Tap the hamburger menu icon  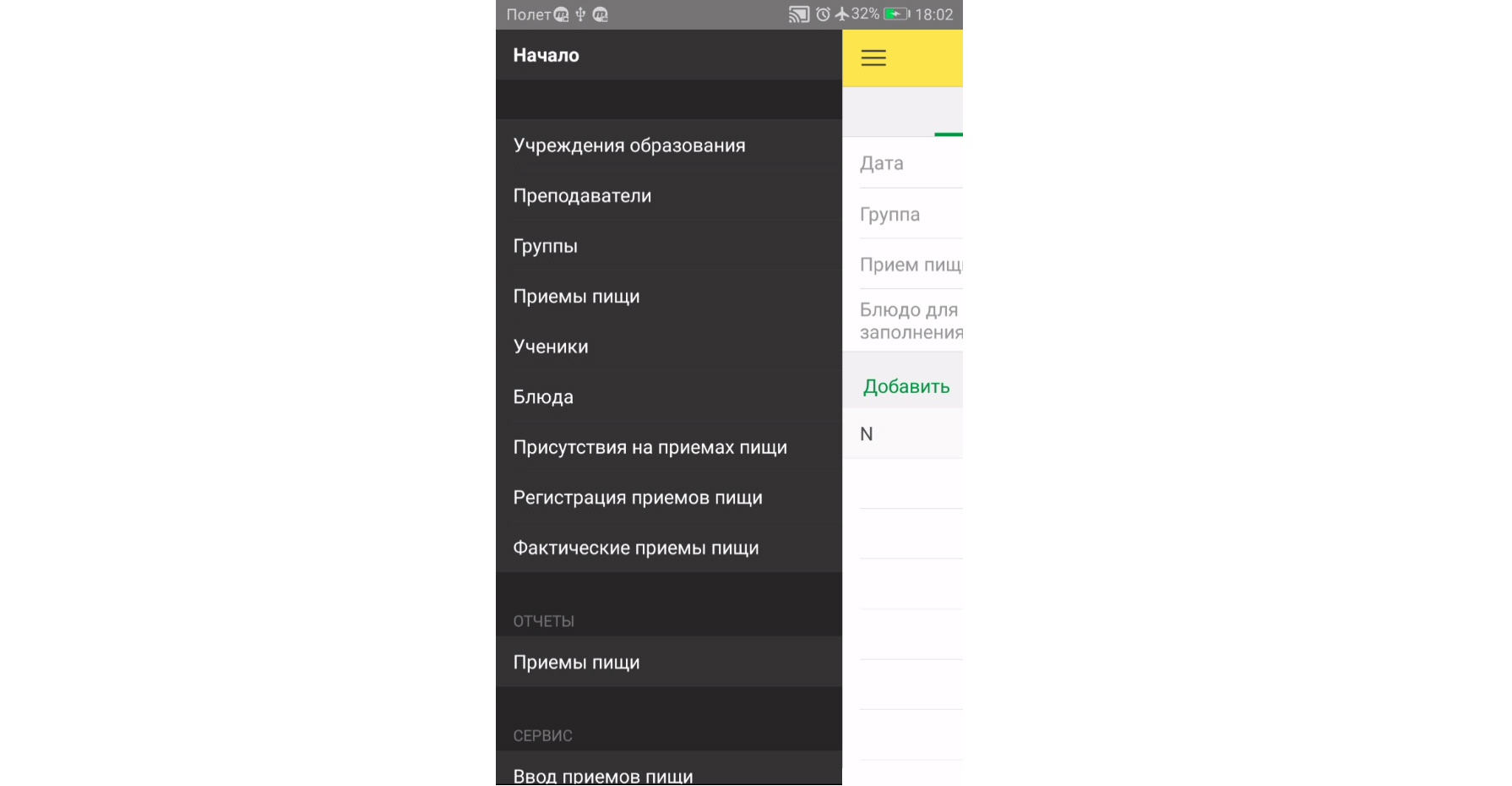point(873,57)
